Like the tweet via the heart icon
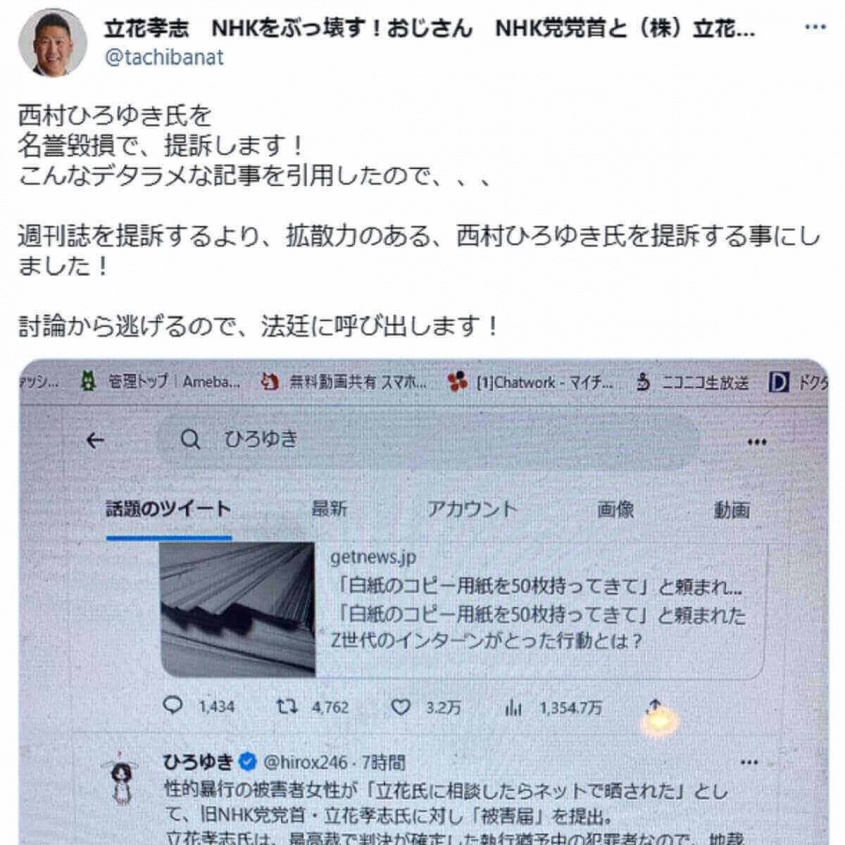 400,707
